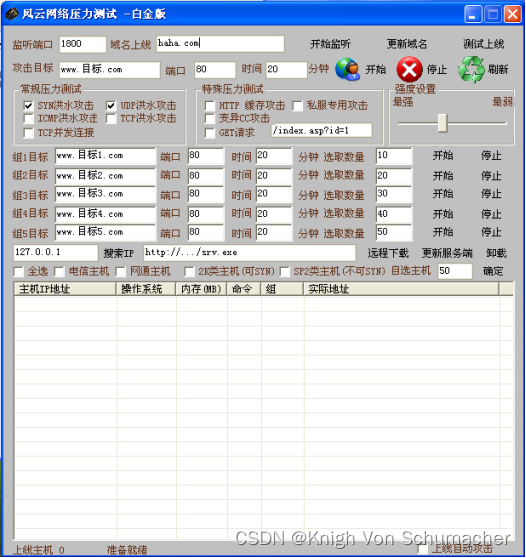Screen dimensions: 526x558
Task: Check HTTP 缓存攻击 option
Action: (210, 106)
